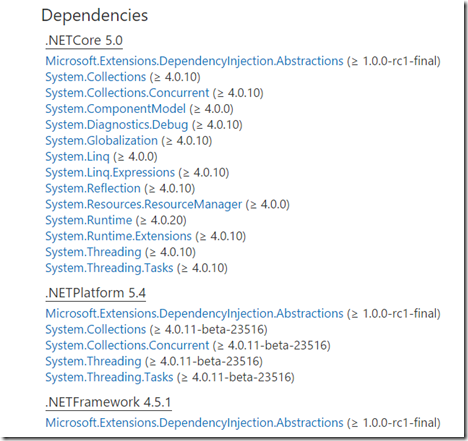Open the System.Globalization package link
Image resolution: width=468 pixels, height=441 pixels.
click(101, 141)
